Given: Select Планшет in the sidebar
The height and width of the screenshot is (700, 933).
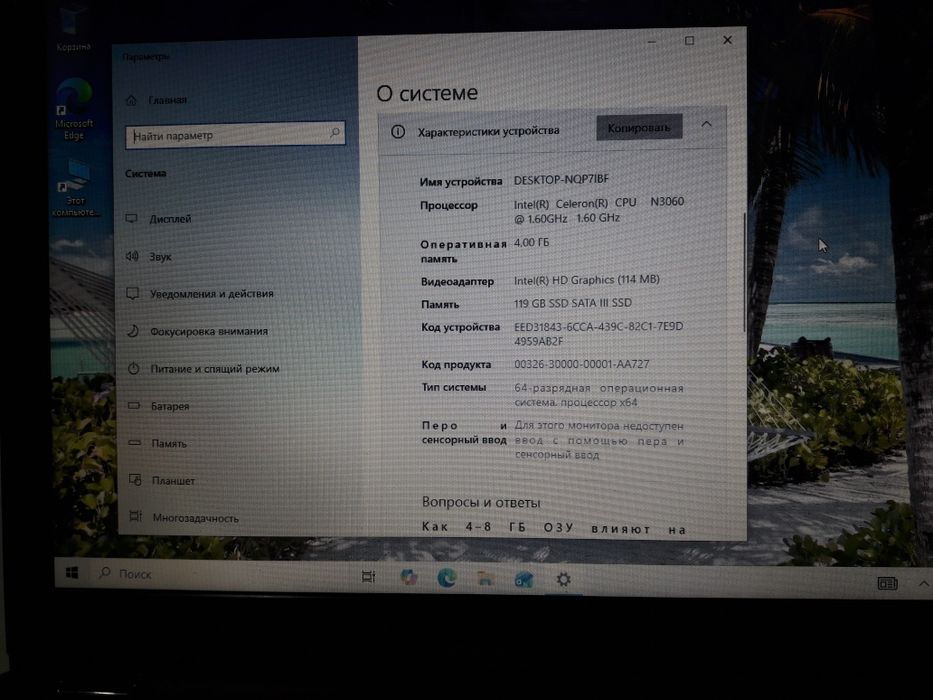Looking at the screenshot, I should (x=173, y=480).
